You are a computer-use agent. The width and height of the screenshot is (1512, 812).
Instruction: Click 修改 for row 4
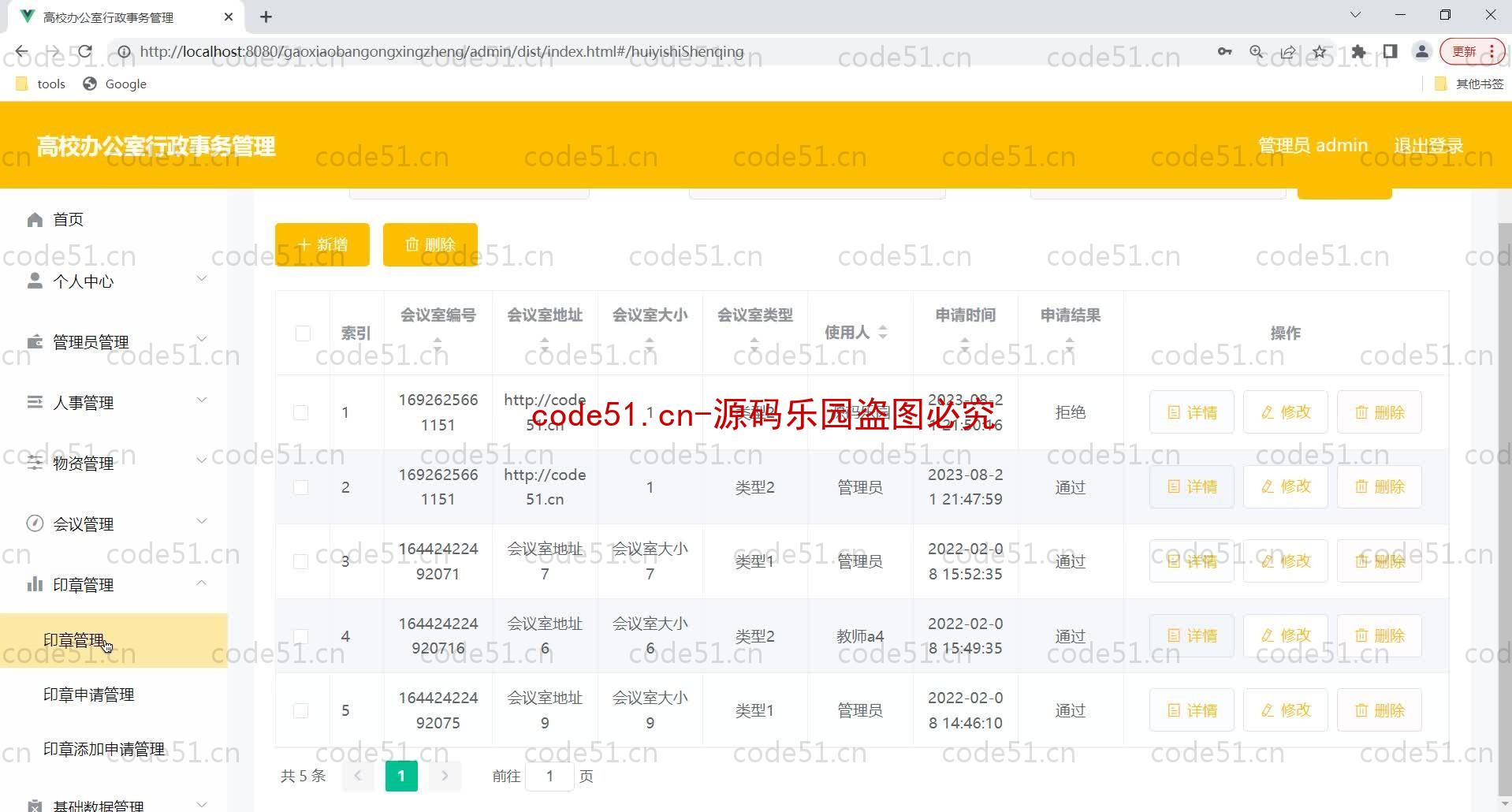point(1285,636)
